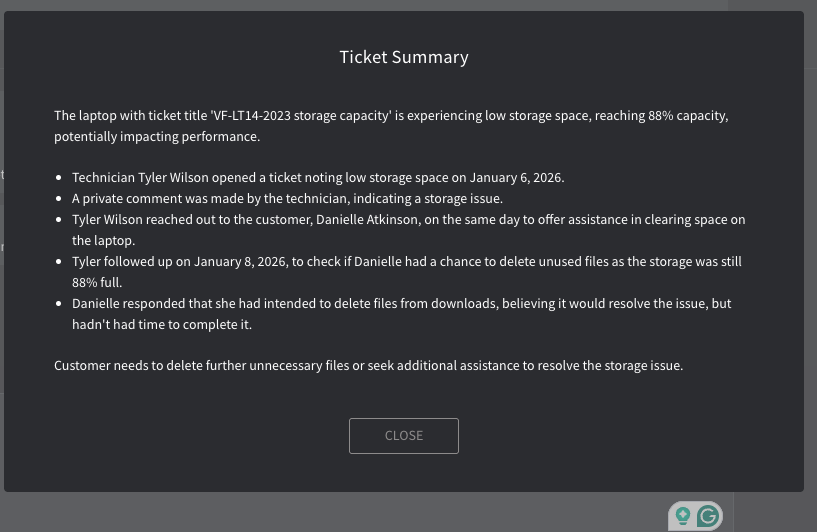Select the 'potentially impacting performance' line
This screenshot has width=817, height=532.
[157, 137]
